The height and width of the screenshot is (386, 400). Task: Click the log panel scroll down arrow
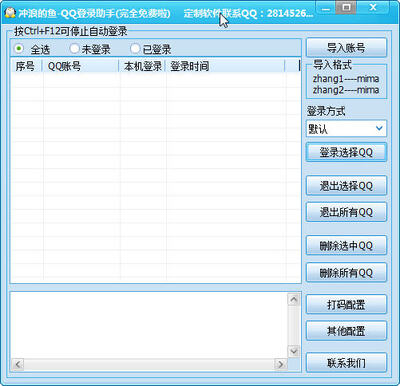coord(294,351)
